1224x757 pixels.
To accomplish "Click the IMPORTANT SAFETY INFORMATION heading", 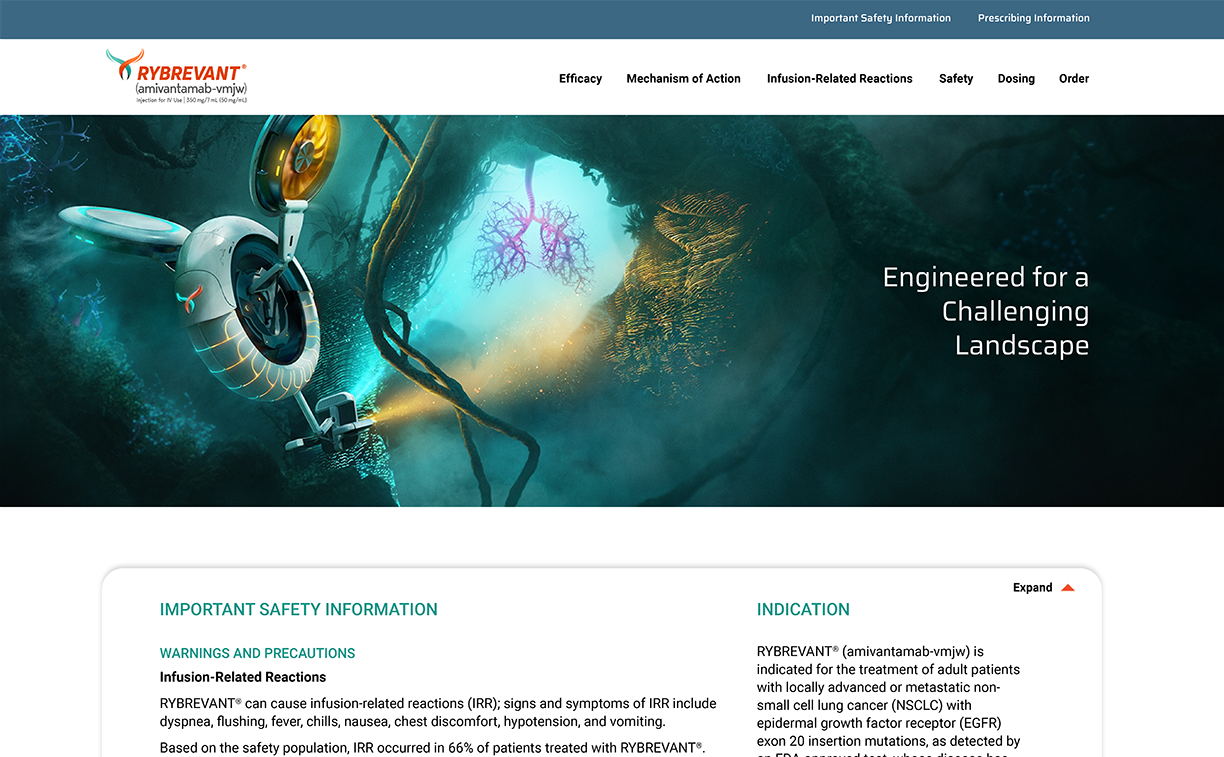I will [x=299, y=610].
